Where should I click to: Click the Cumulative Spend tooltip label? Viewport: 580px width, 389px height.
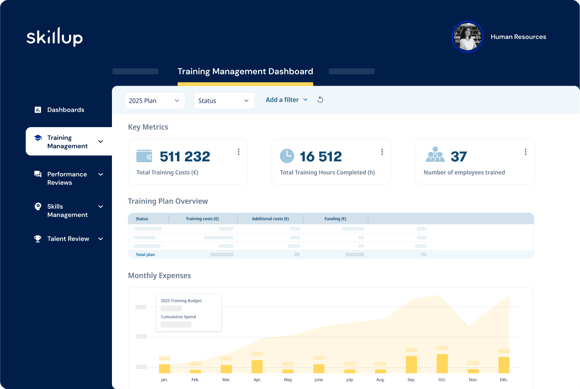point(178,317)
